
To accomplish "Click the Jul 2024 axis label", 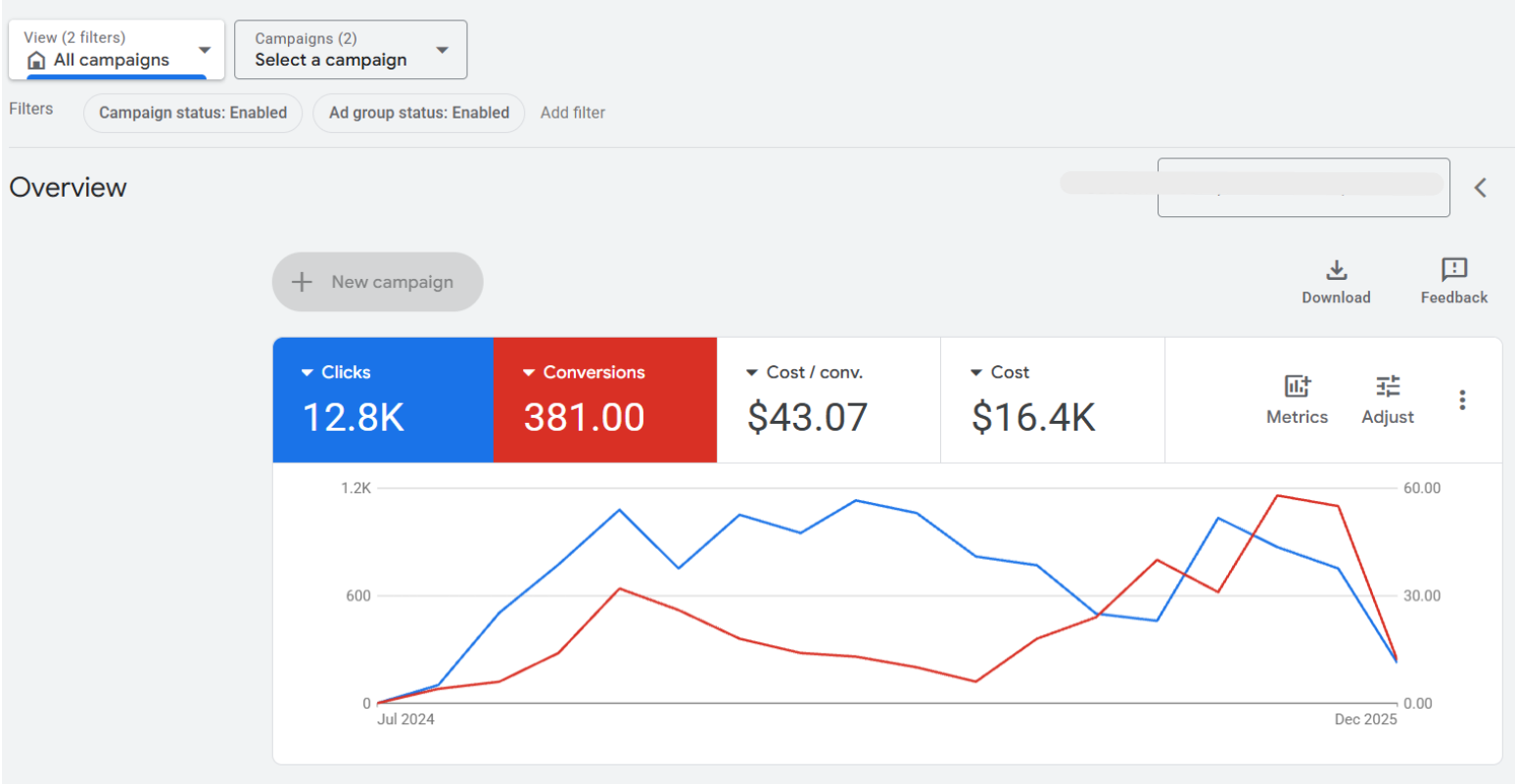I will point(405,719).
